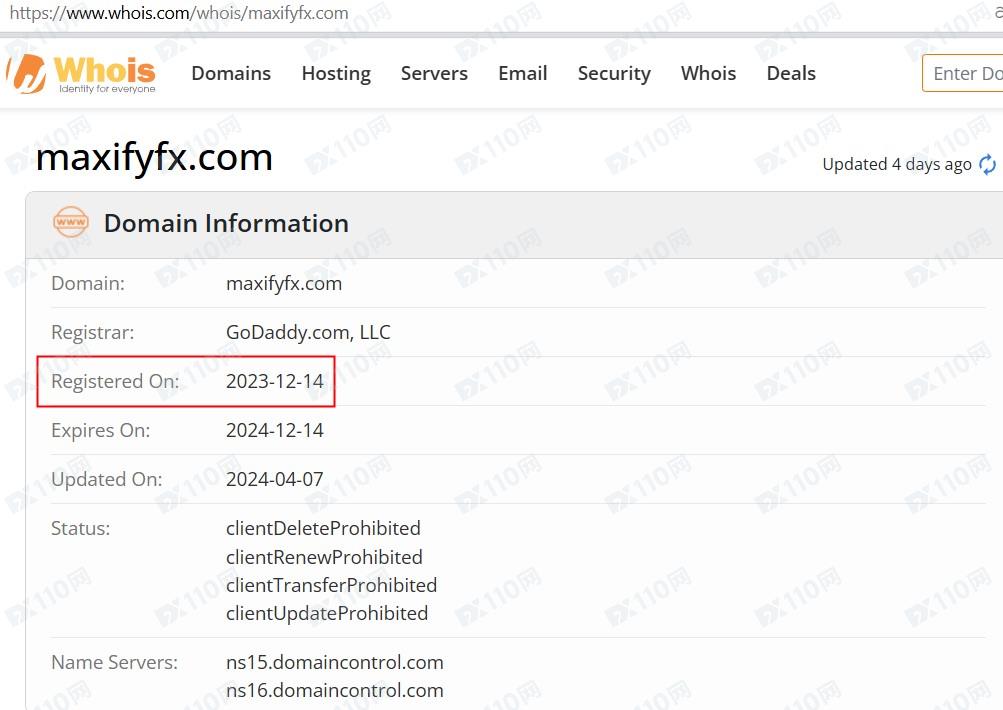1003x710 pixels.
Task: Open the Email menu
Action: (x=523, y=74)
